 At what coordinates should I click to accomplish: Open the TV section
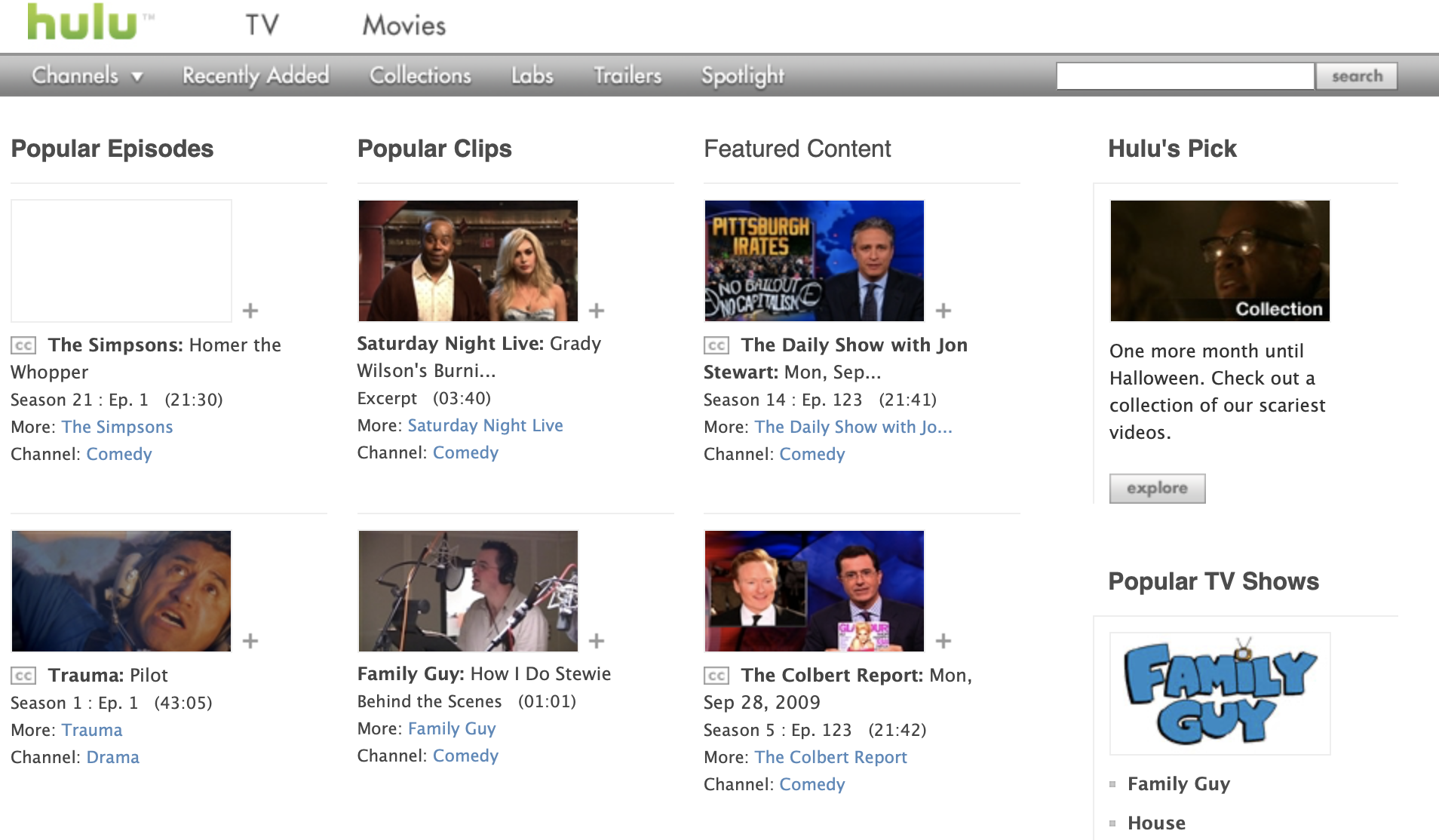click(262, 25)
